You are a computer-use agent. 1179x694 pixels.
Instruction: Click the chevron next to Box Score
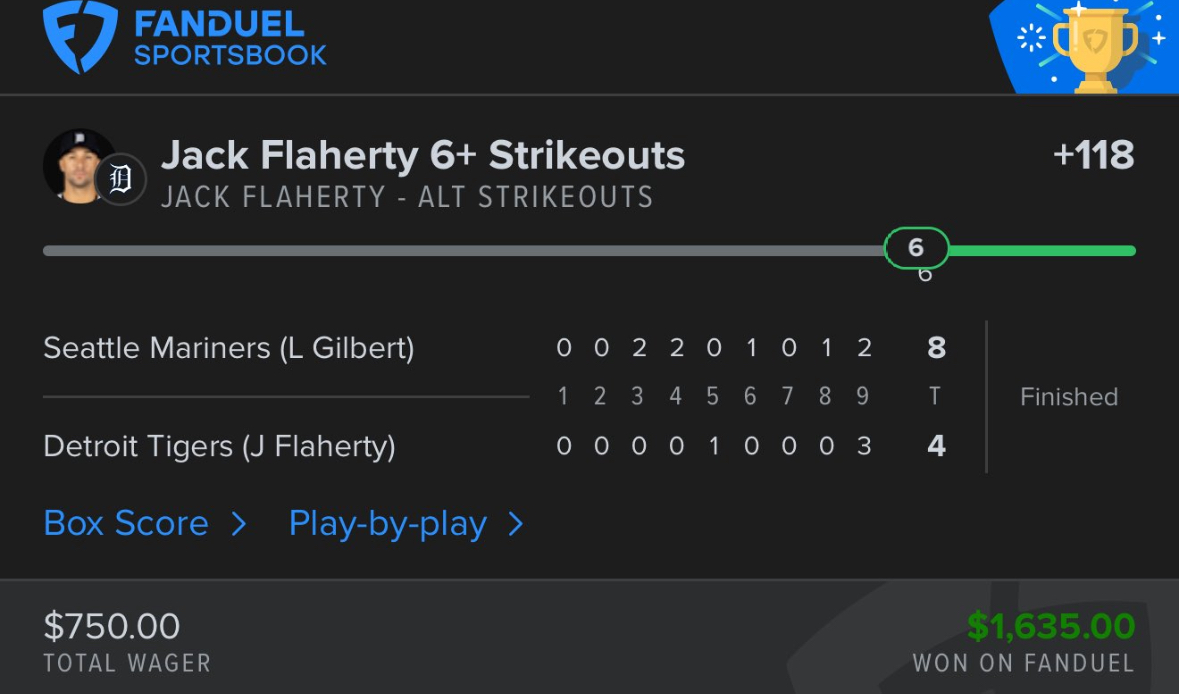click(238, 524)
